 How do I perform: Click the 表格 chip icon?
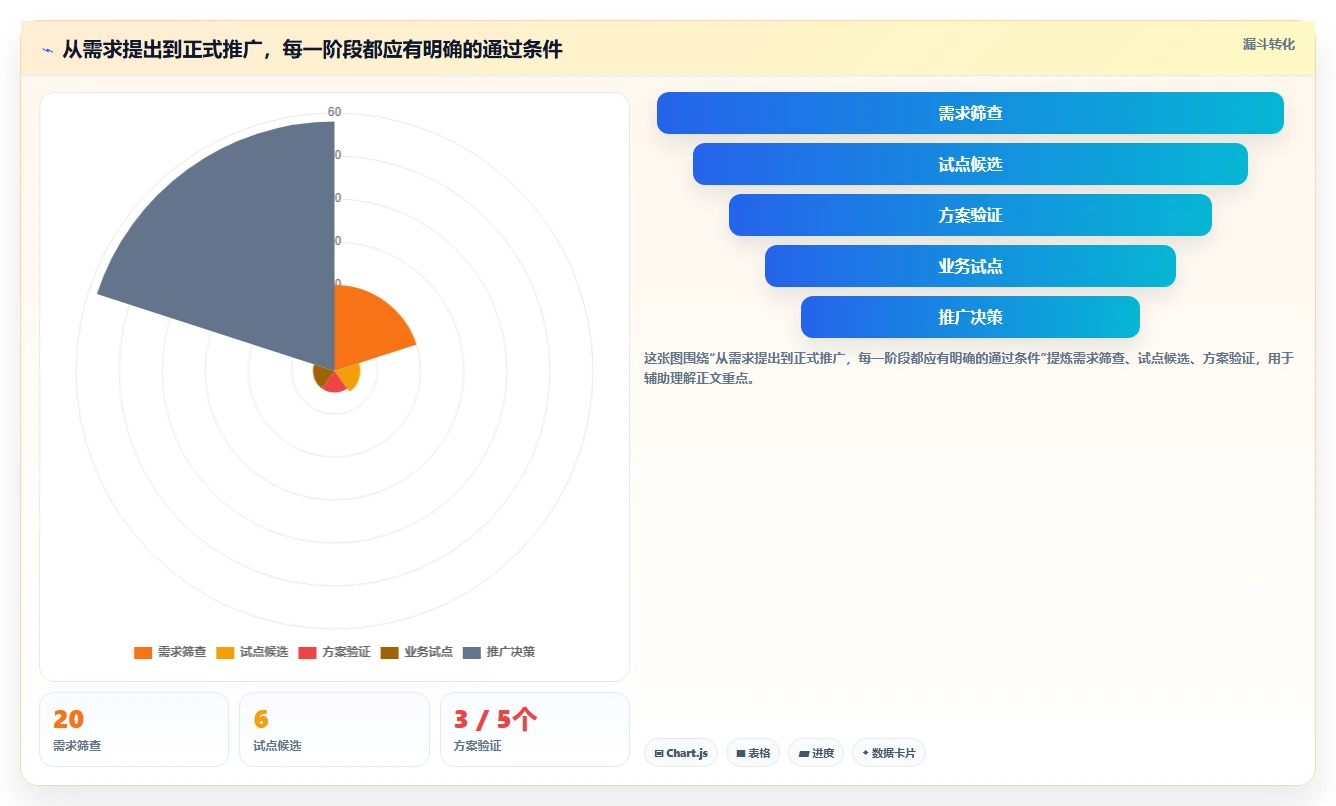click(x=741, y=753)
